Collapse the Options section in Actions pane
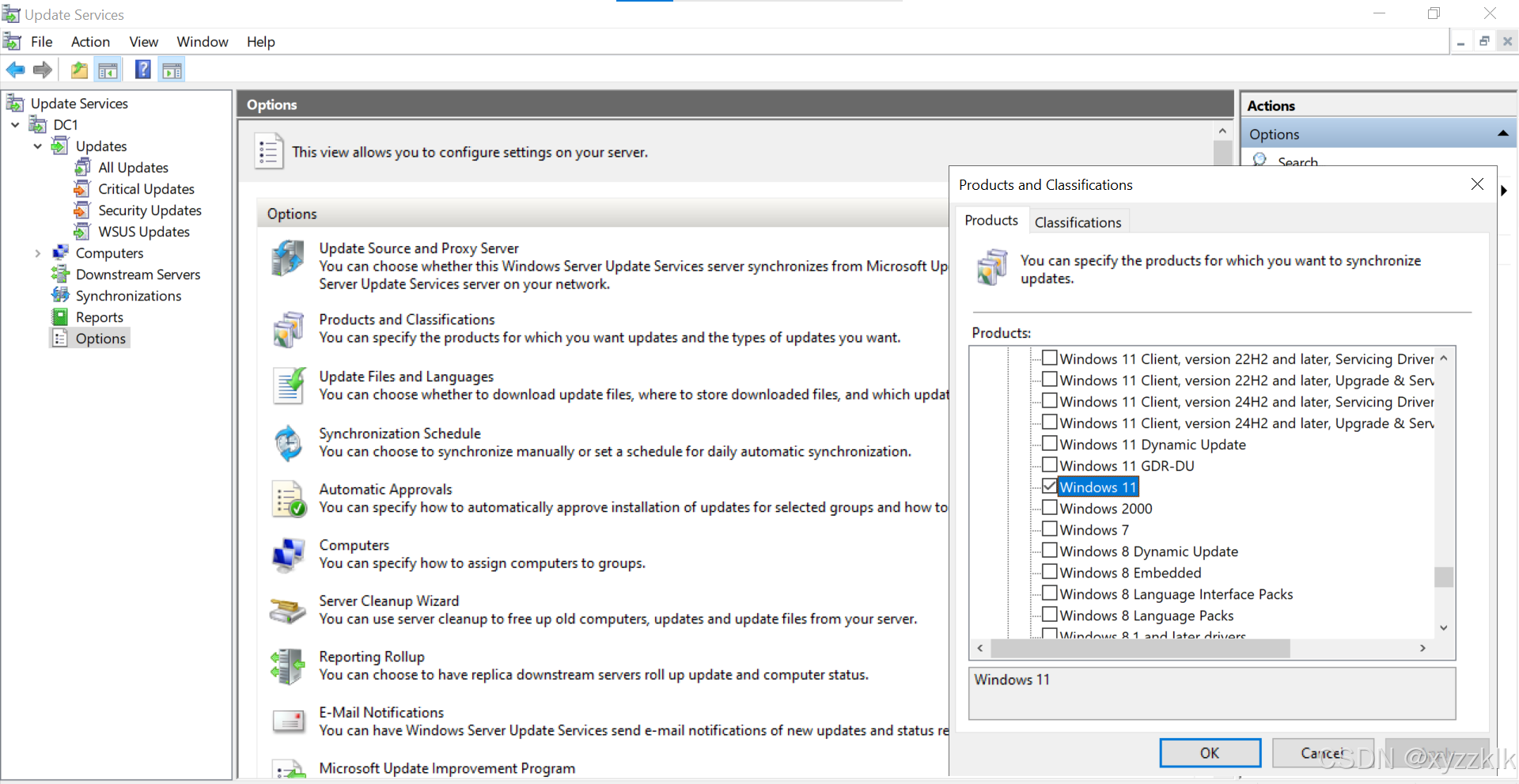The height and width of the screenshot is (784, 1519). click(x=1502, y=134)
